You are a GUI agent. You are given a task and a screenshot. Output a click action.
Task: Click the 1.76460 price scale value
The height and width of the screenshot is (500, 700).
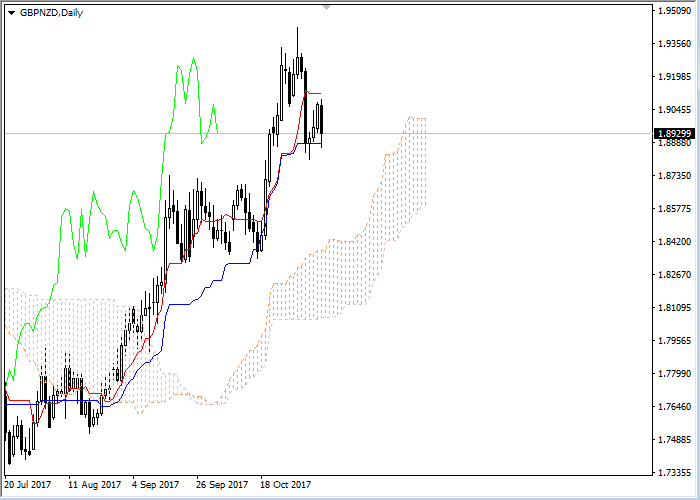coord(674,407)
